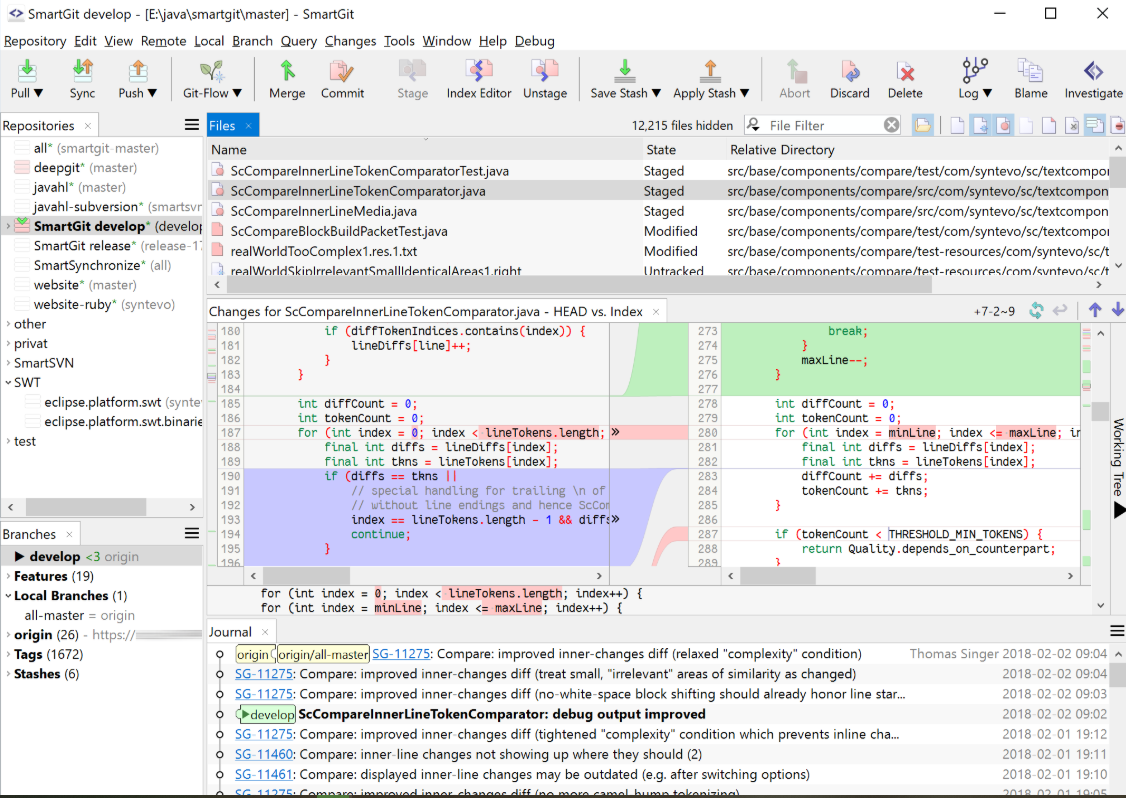Toggle the first blank-page file filter
This screenshot has width=1126, height=798.
[957, 125]
